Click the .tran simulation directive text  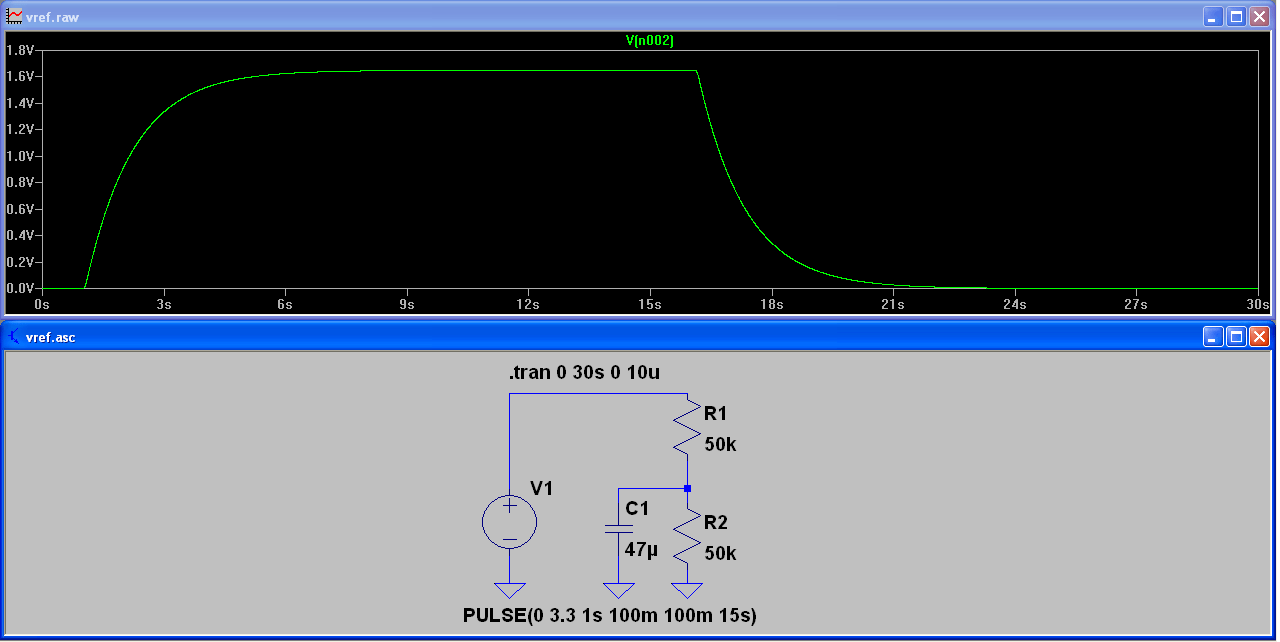pyautogui.click(x=586, y=372)
